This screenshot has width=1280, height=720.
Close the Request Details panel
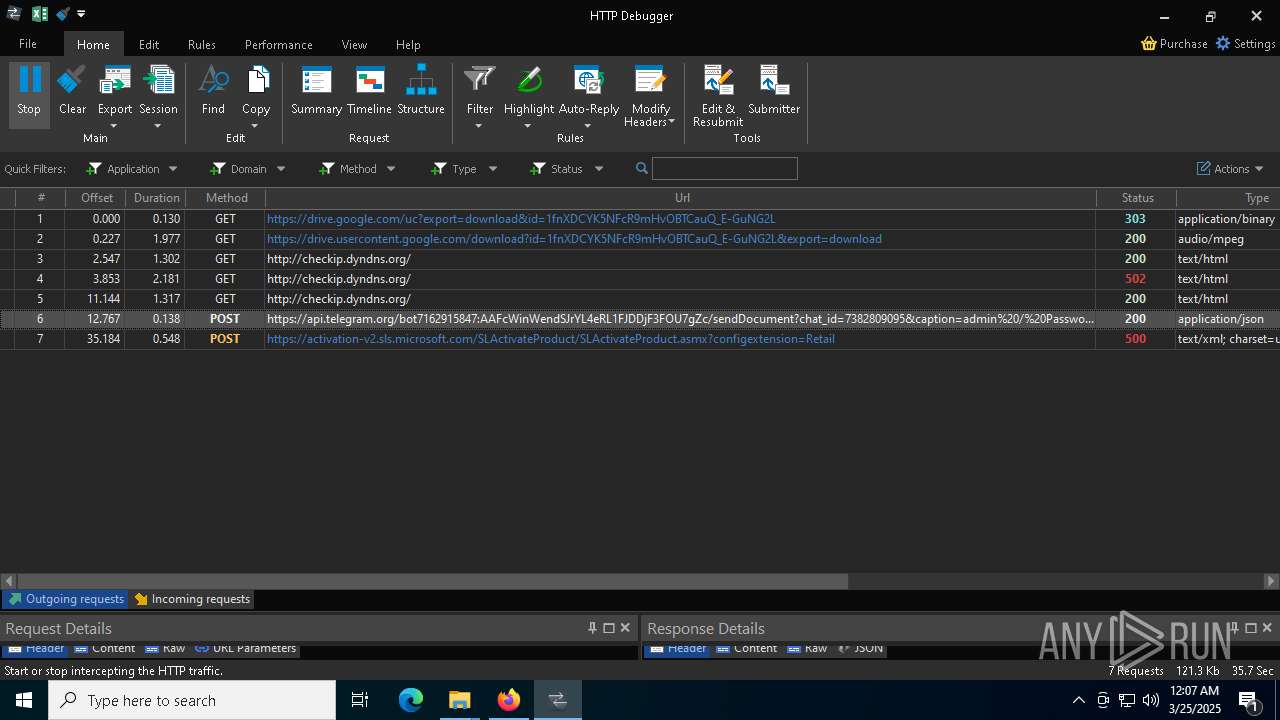625,628
